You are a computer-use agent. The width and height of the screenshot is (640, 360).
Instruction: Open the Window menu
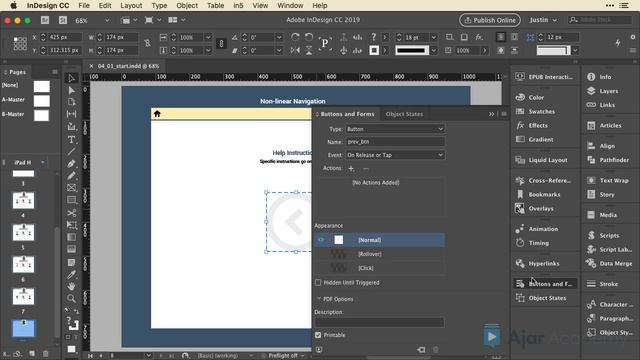290,6
